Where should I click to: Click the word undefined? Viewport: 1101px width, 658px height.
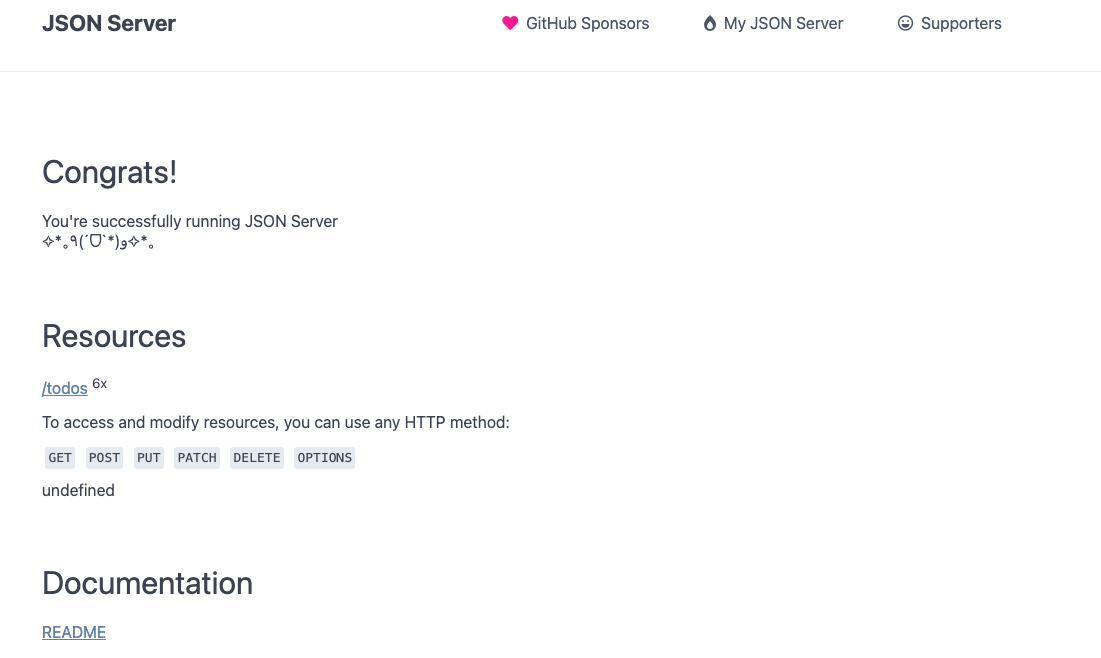coord(78,490)
